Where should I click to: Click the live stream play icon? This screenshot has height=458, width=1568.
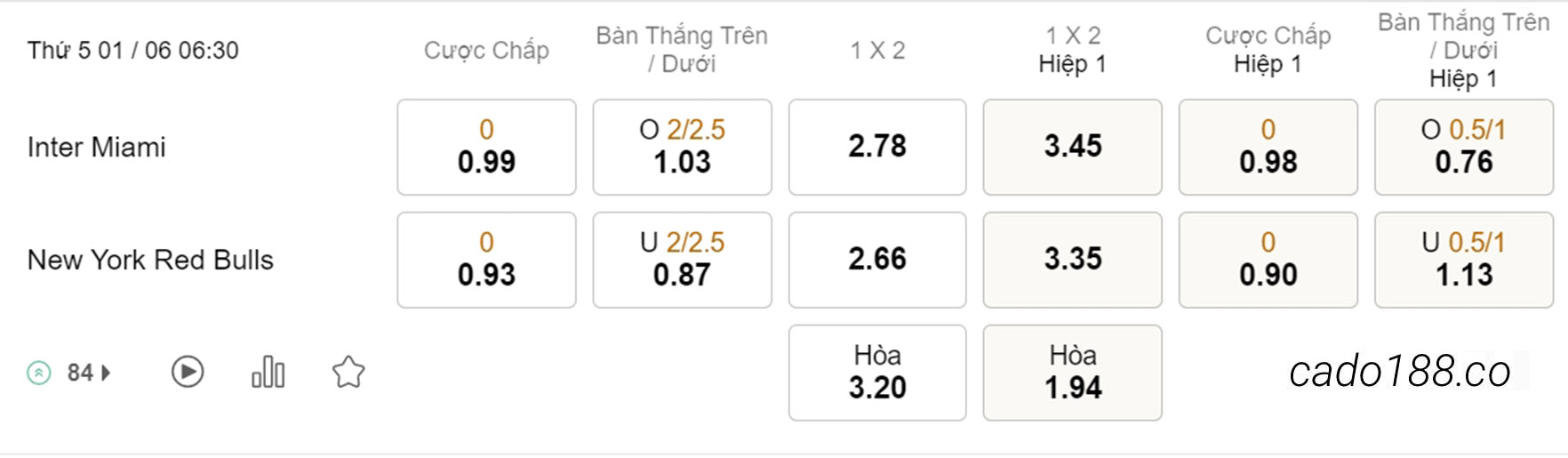[188, 372]
